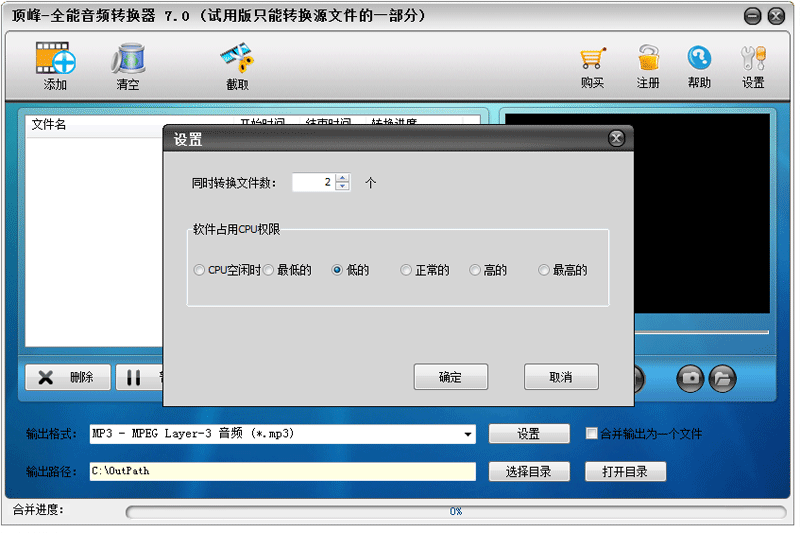Screen dimensions: 800x533
Task: Increase the simultaneous file count with the up arrow
Action: 343,178
